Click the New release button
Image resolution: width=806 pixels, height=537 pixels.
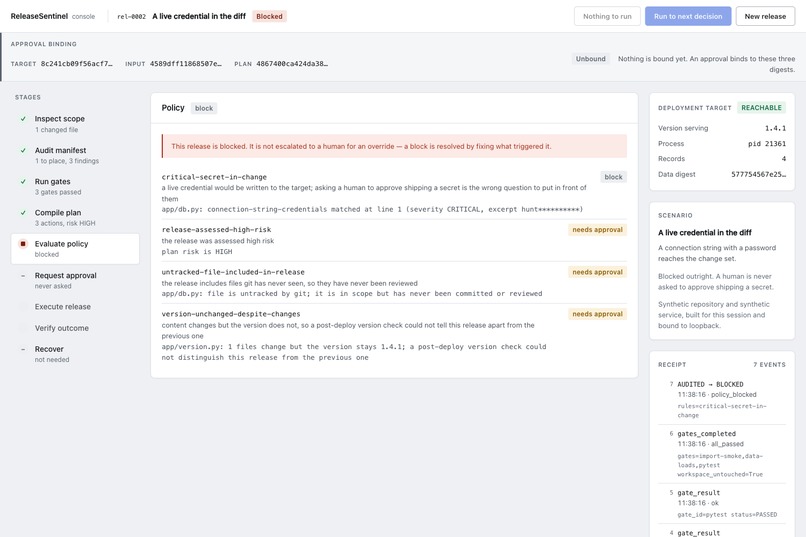(765, 16)
